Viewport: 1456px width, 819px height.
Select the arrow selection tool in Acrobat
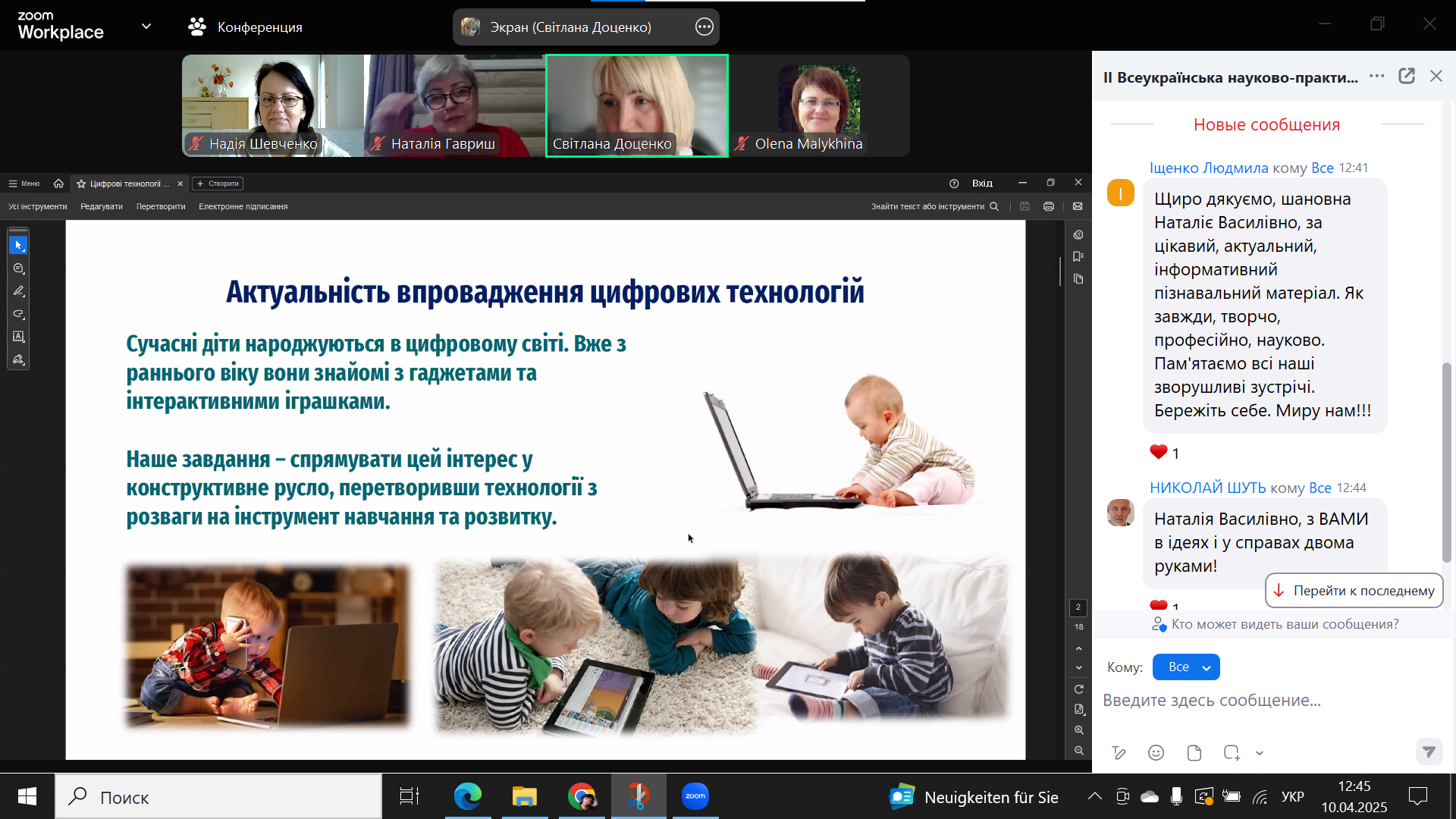[x=18, y=245]
